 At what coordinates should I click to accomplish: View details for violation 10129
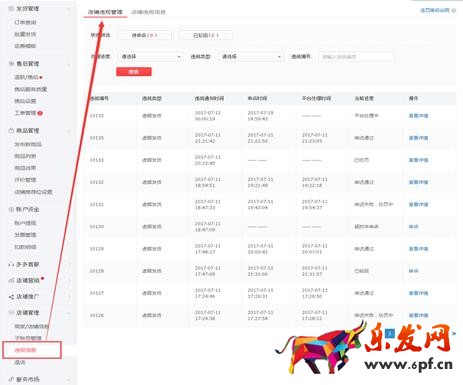pos(418,249)
